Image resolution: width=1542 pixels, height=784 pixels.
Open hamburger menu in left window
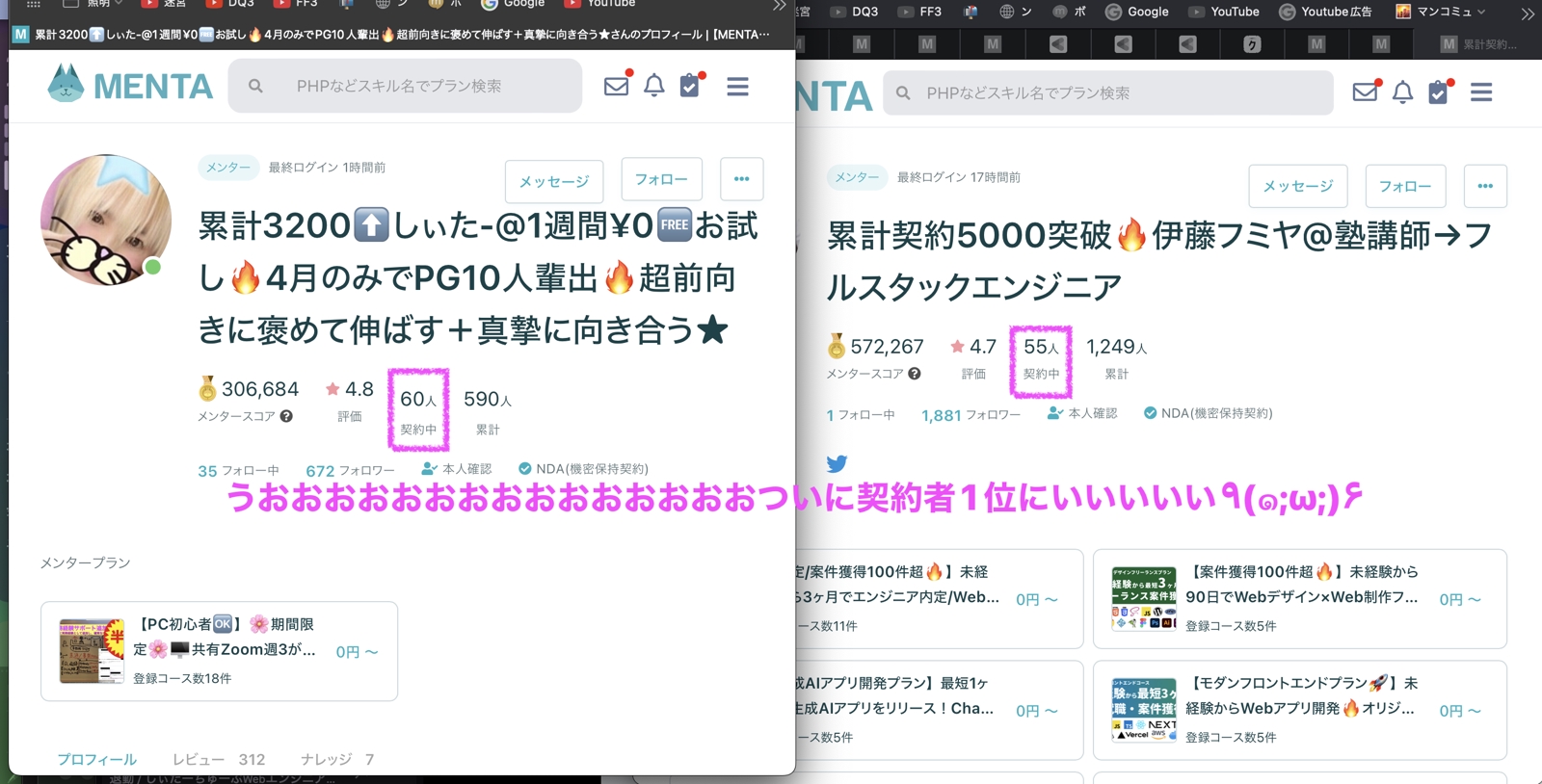[x=738, y=87]
